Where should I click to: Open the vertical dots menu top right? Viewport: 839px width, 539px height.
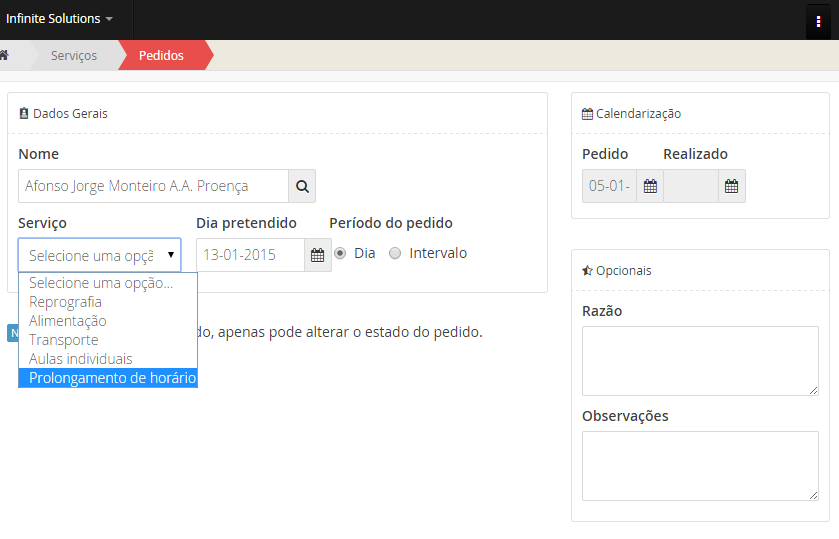coord(818,20)
